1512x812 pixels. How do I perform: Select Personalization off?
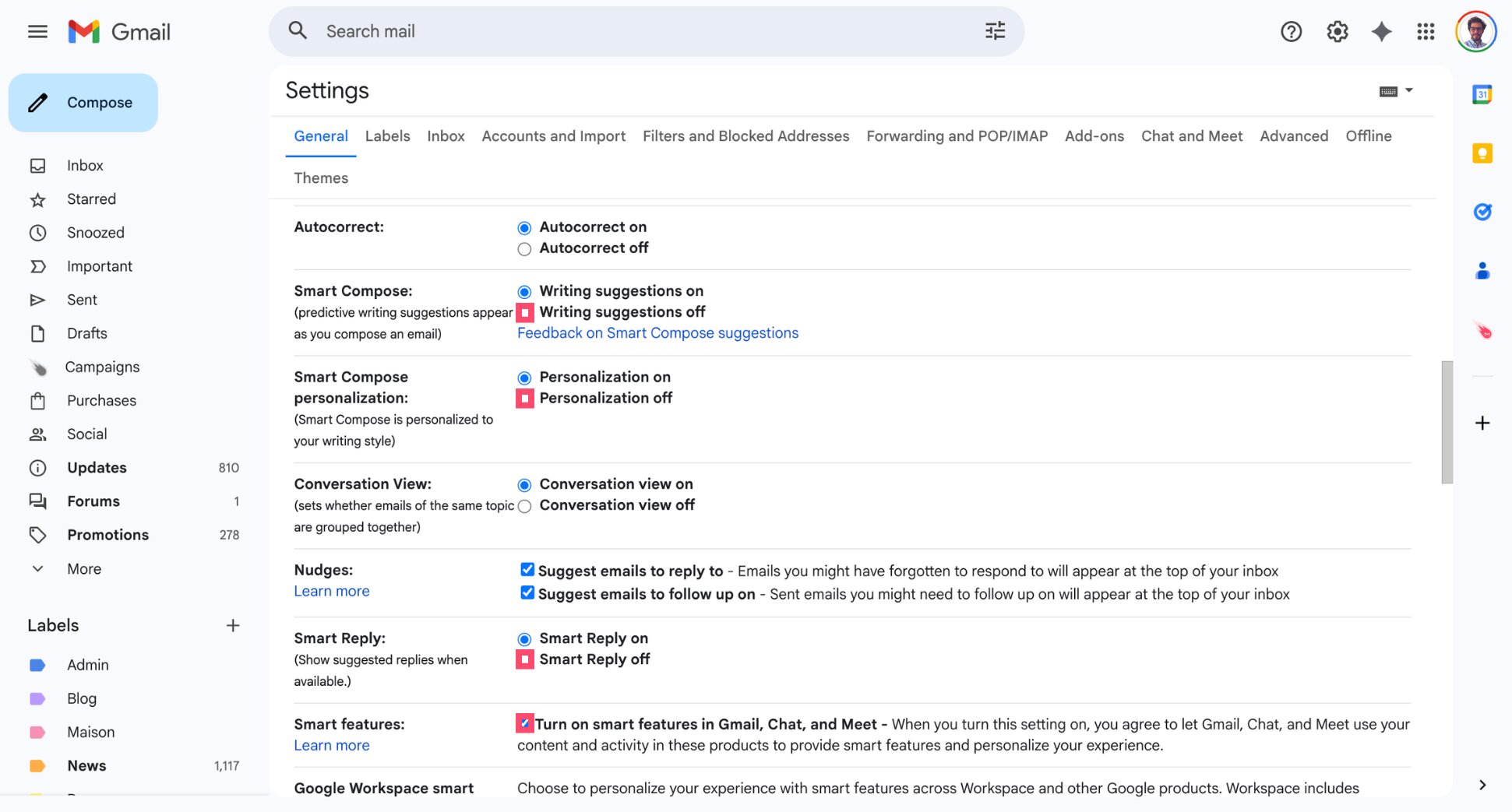coord(525,399)
